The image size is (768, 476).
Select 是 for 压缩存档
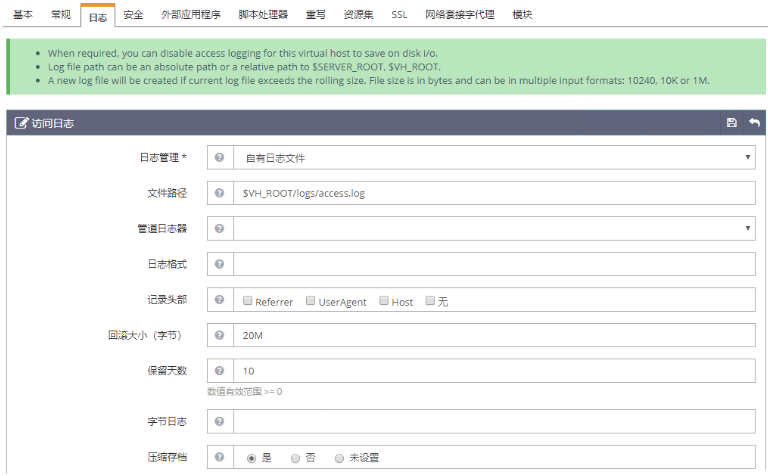[x=251, y=458]
